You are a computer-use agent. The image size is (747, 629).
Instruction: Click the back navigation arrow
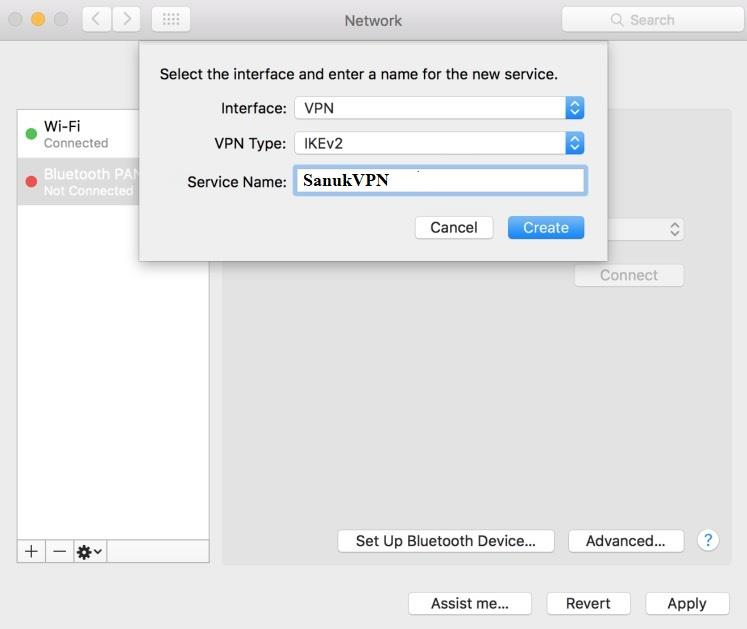96,19
